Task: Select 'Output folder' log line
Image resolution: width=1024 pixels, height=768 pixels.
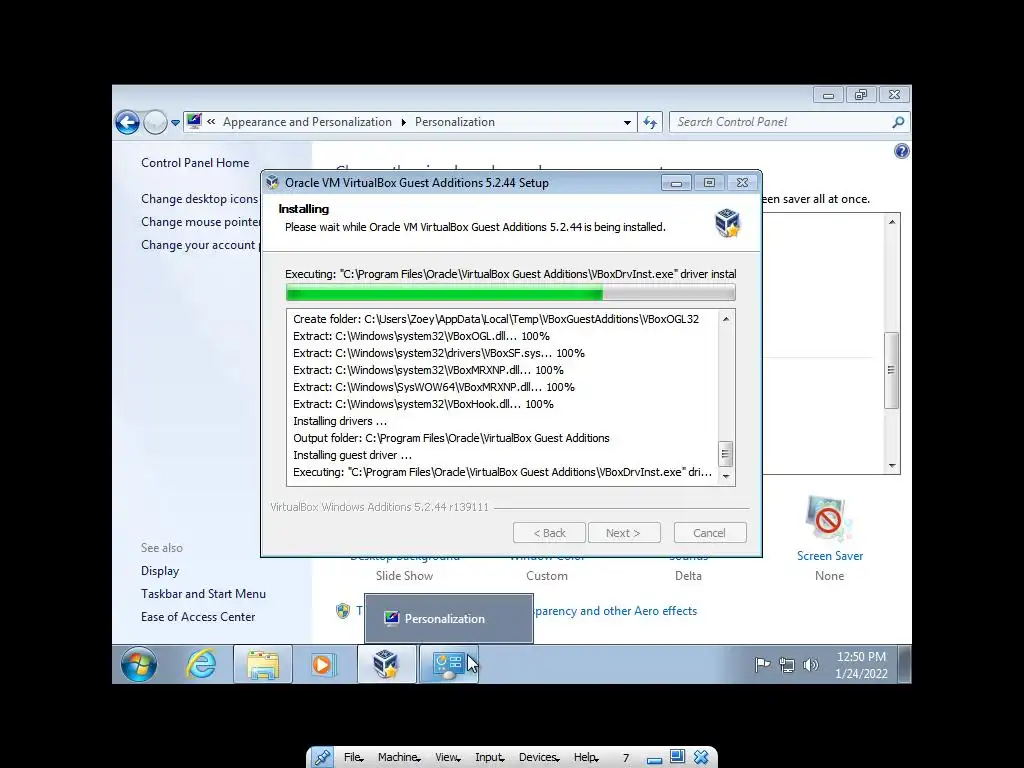Action: [x=451, y=438]
